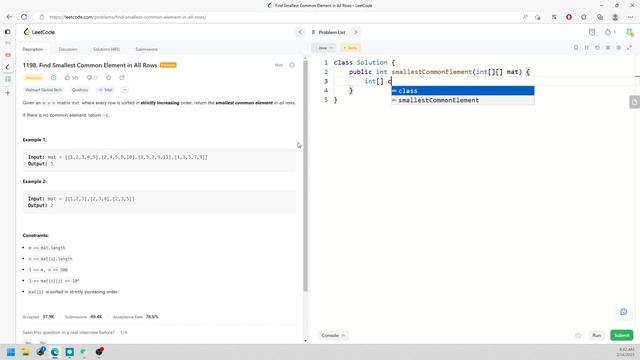This screenshot has width=640, height=360.
Task: Expand the Console panel
Action: [333, 335]
